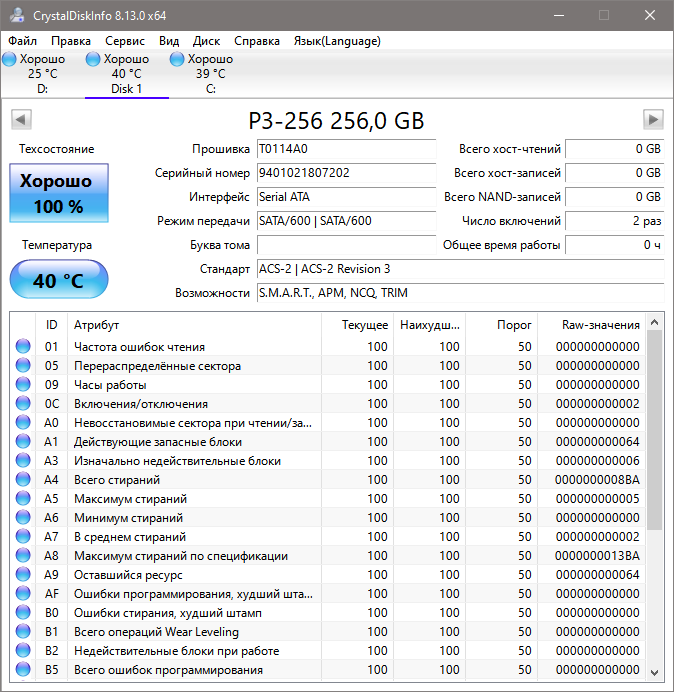Click the serial number field
Viewport: 674px width, 692px height.
(x=346, y=173)
